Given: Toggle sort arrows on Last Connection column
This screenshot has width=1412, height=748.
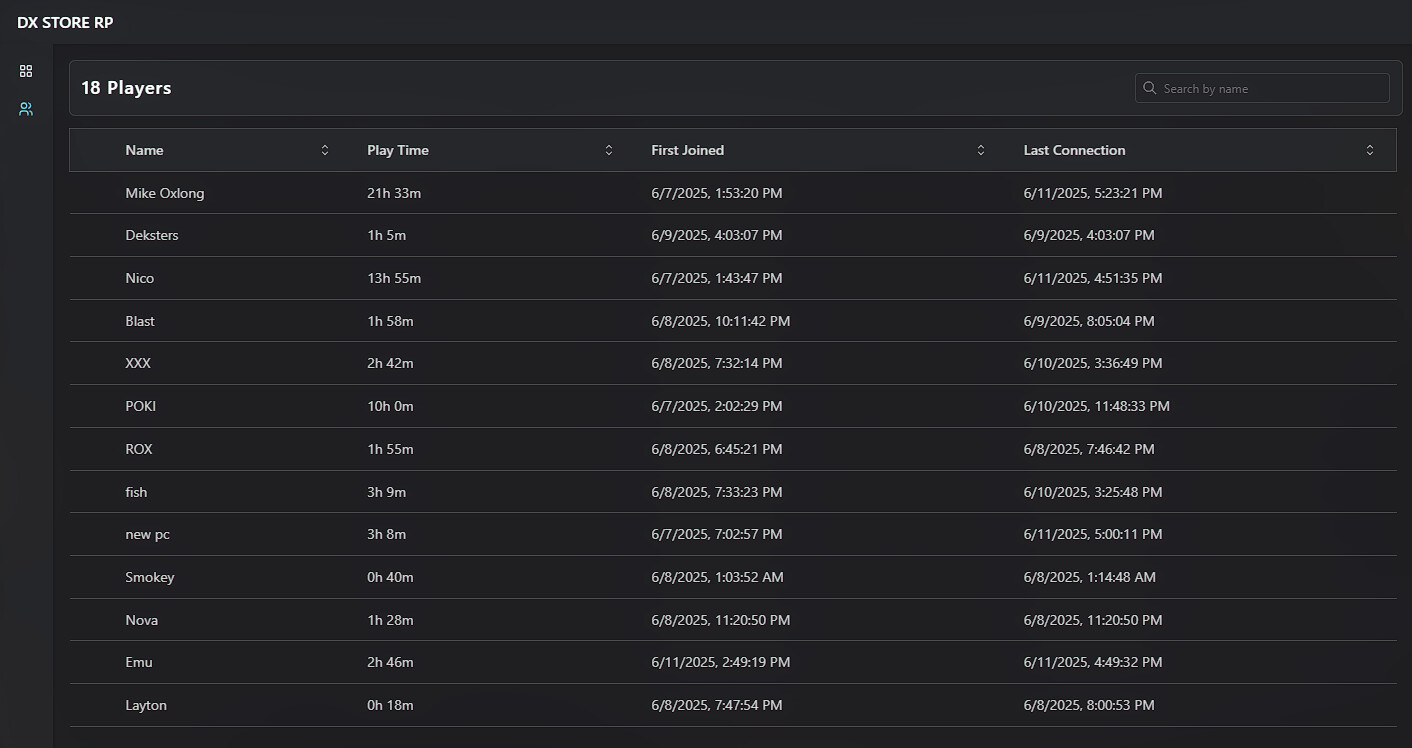Looking at the screenshot, I should pyautogui.click(x=1370, y=150).
